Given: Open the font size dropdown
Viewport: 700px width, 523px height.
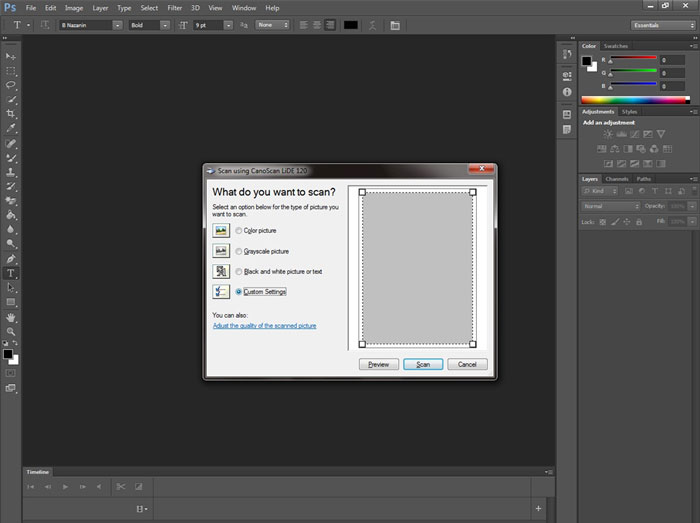Looking at the screenshot, I should (x=229, y=25).
